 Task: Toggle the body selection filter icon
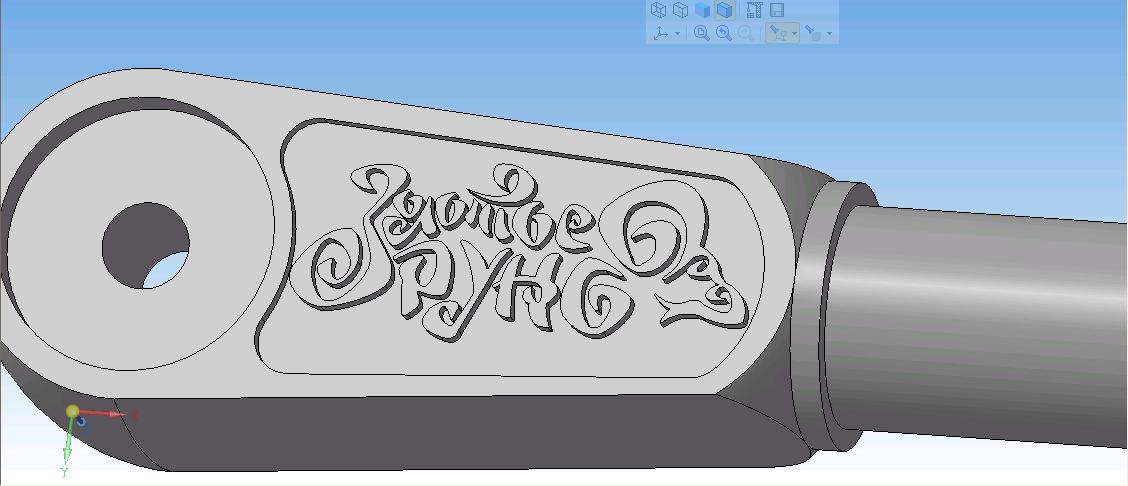pyautogui.click(x=813, y=33)
